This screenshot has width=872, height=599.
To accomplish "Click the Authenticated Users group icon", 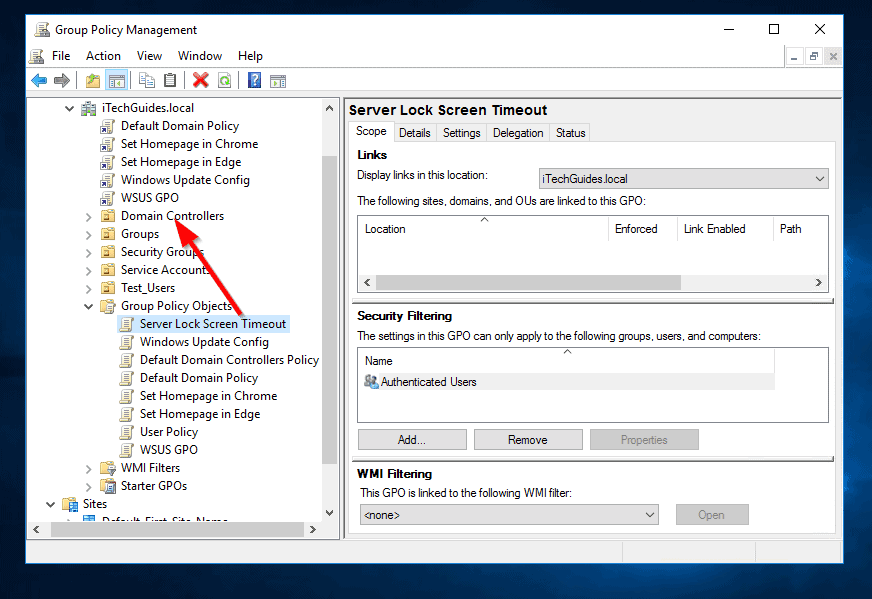I will [x=371, y=382].
